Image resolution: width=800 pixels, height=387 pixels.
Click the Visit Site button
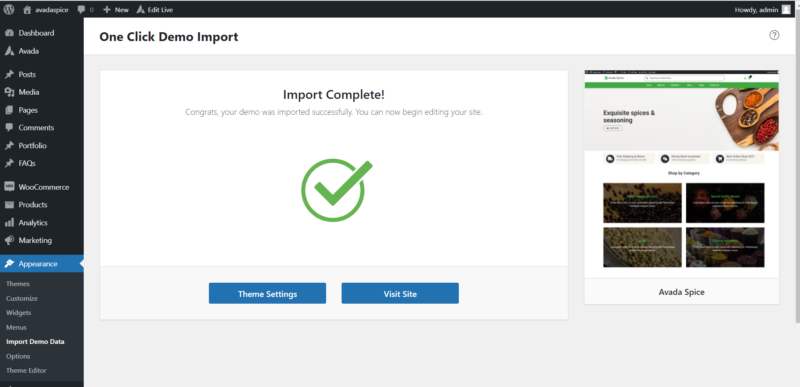[400, 294]
